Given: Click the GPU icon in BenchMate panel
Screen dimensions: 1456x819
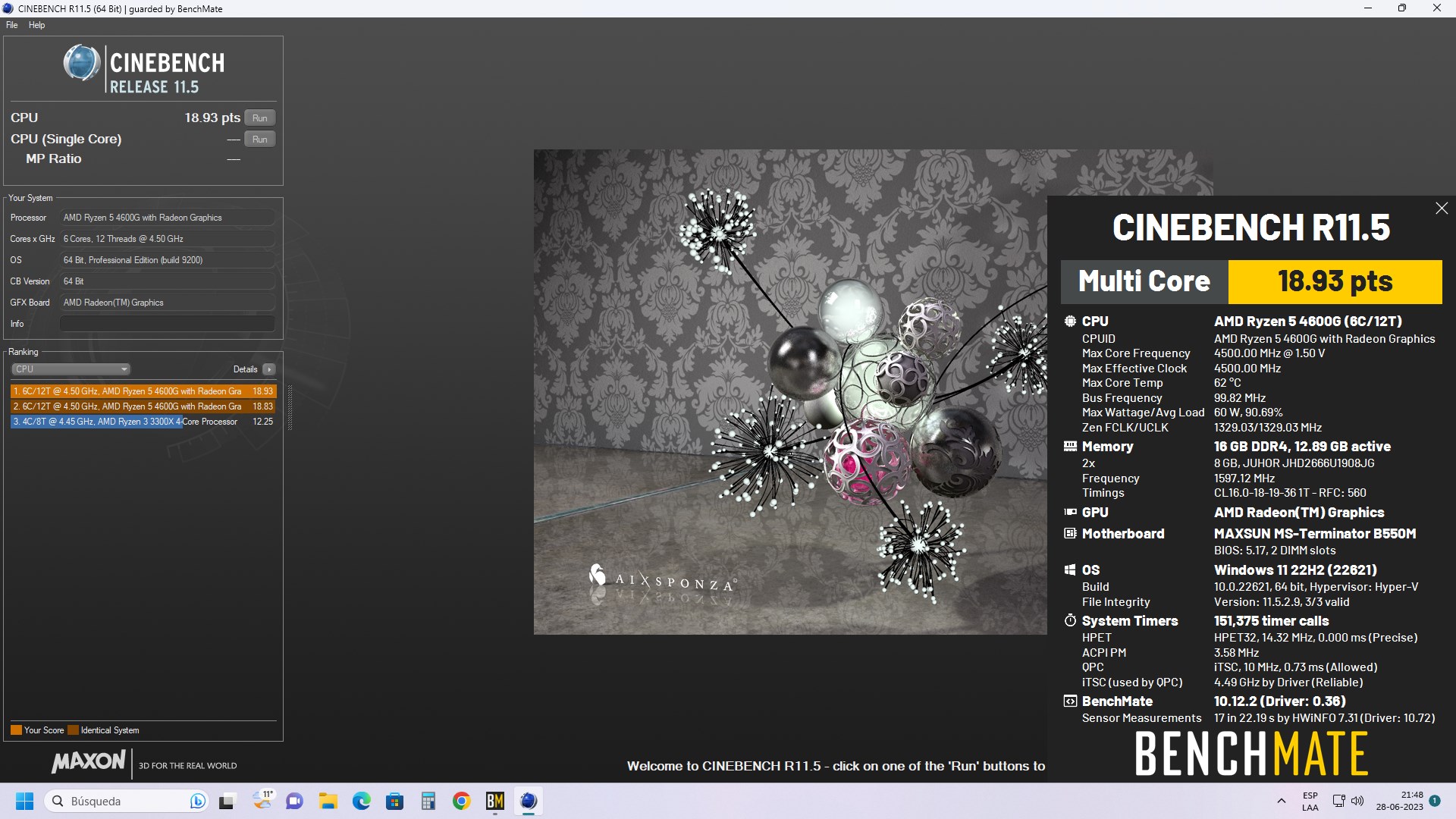Looking at the screenshot, I should [1070, 512].
